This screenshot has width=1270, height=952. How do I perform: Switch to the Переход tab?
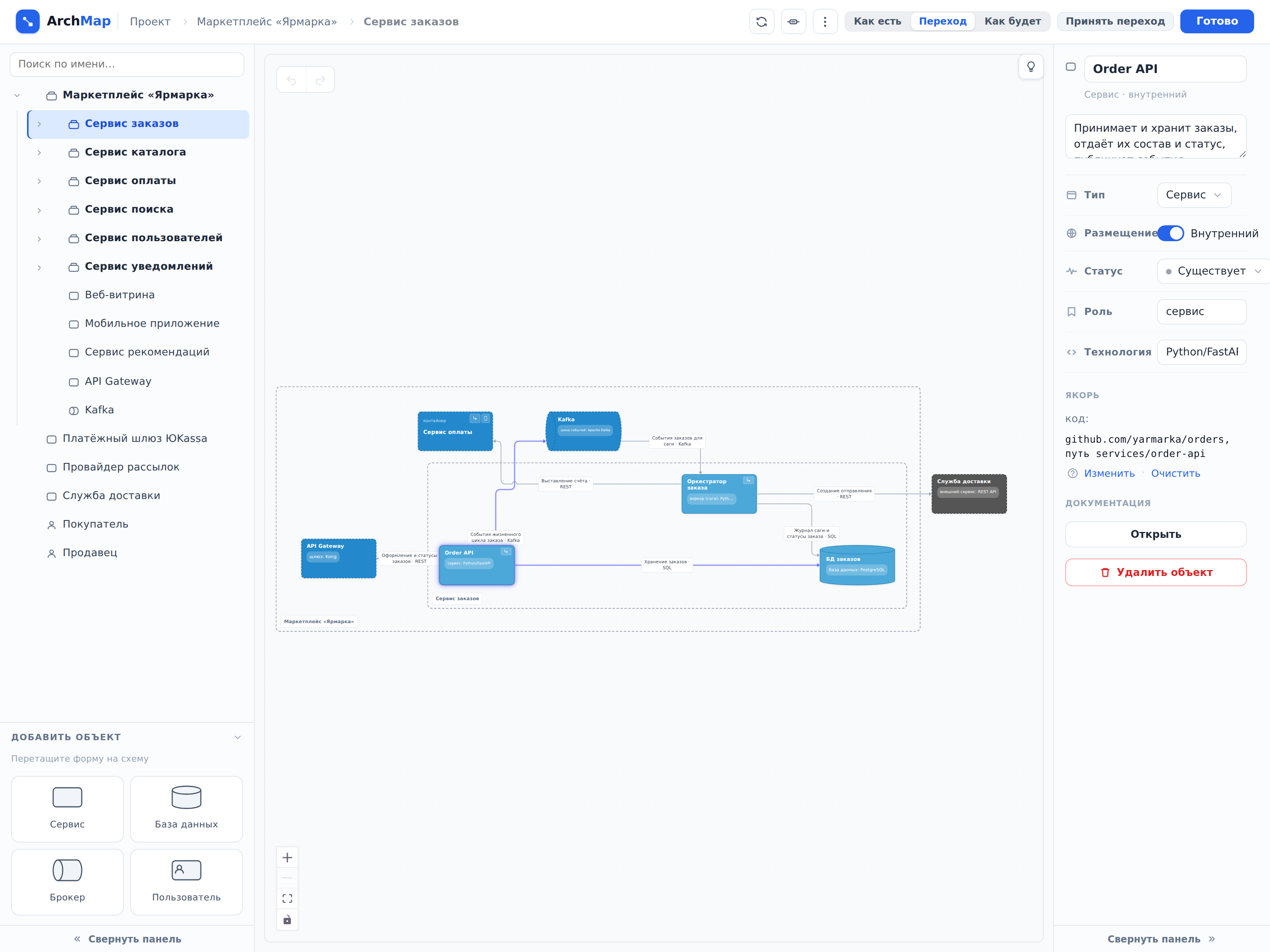pyautogui.click(x=942, y=21)
